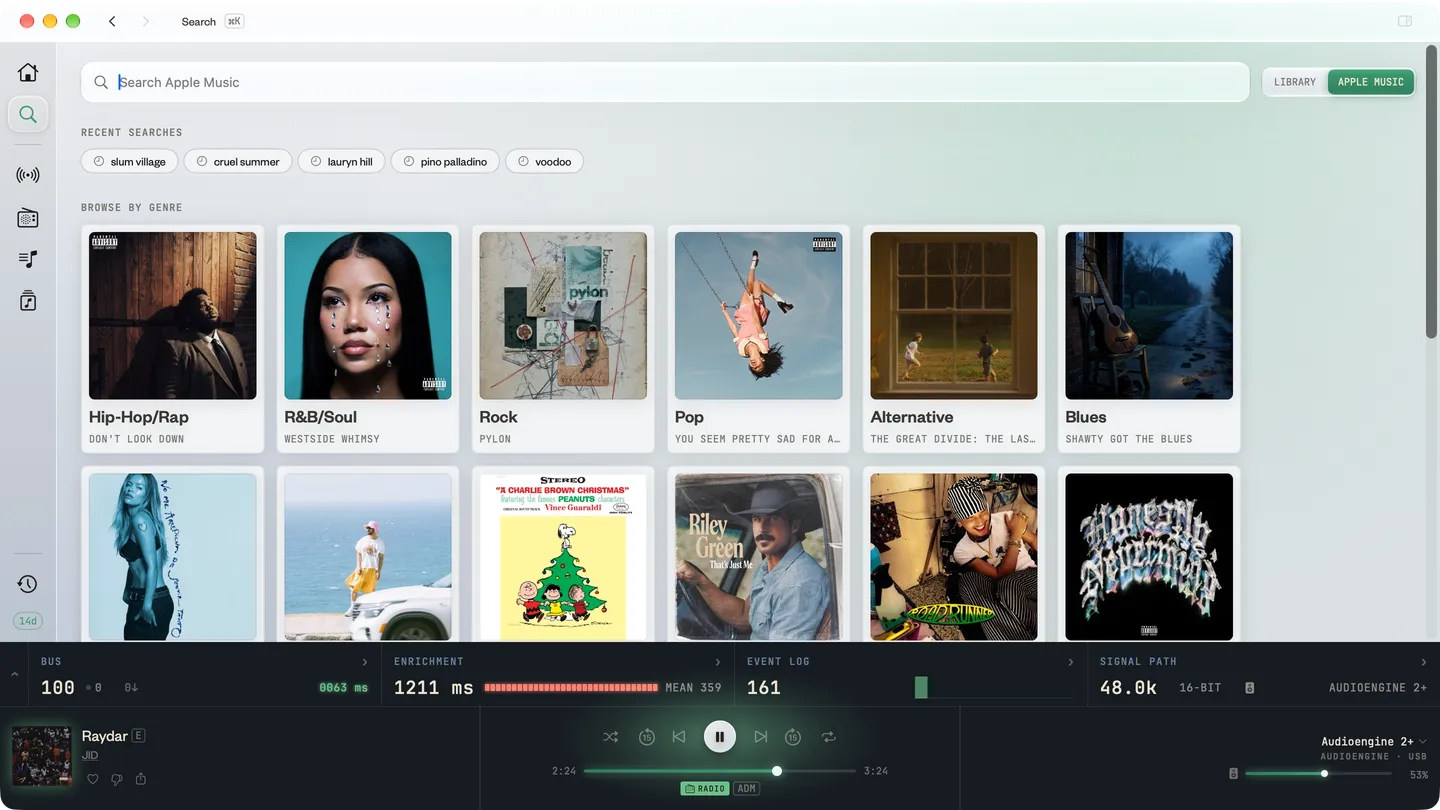Go to previous track

tap(679, 737)
